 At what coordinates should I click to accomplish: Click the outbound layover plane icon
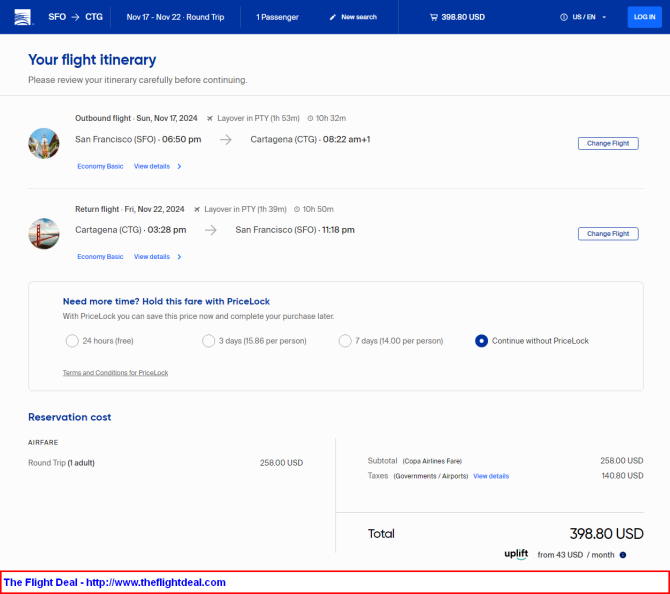tap(210, 118)
